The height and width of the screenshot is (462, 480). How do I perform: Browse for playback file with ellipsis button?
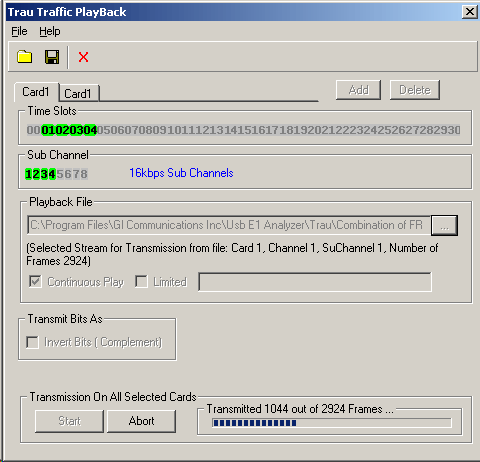coord(444,226)
